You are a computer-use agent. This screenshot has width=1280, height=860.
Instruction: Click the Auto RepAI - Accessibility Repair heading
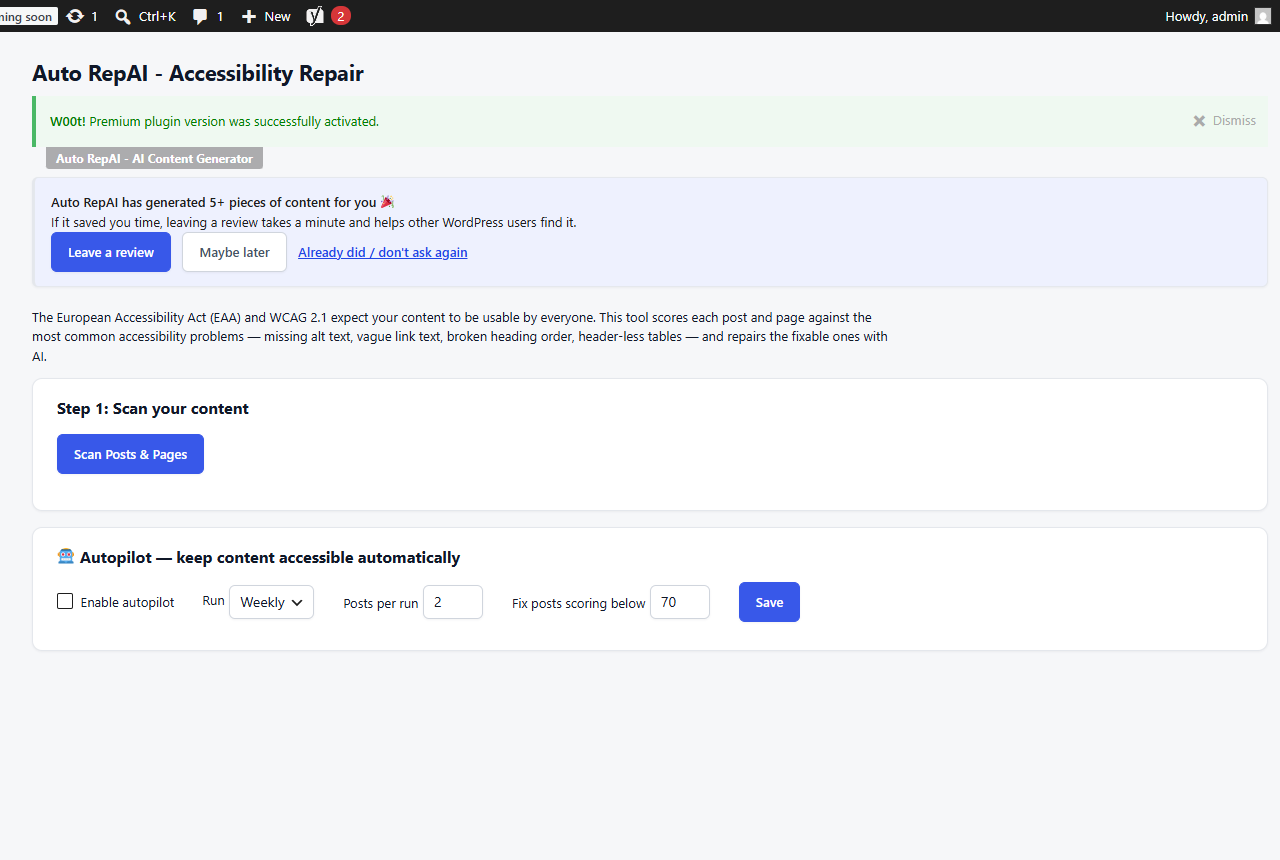click(198, 73)
